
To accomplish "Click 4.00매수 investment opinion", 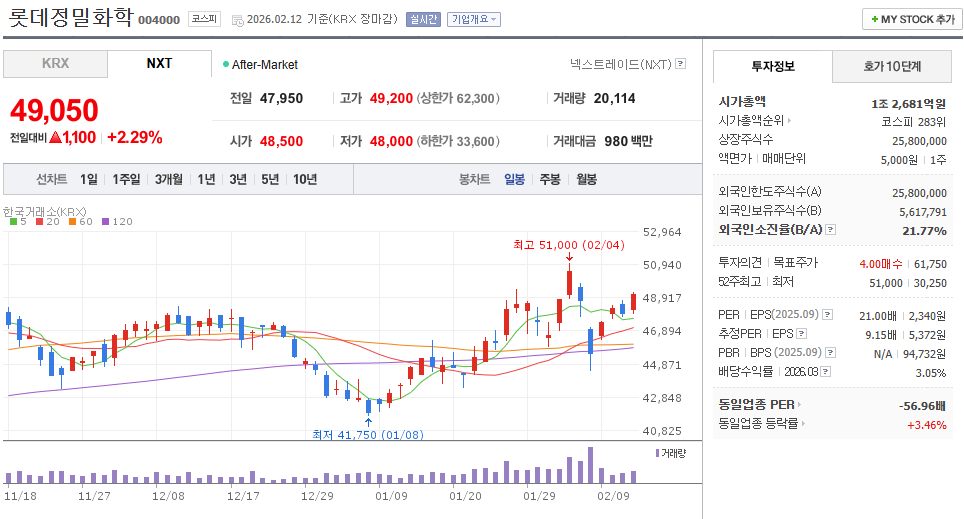I will [880, 264].
